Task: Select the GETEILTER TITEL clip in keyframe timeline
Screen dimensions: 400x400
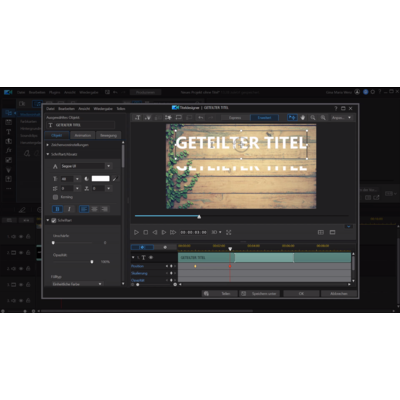Action: 264,258
